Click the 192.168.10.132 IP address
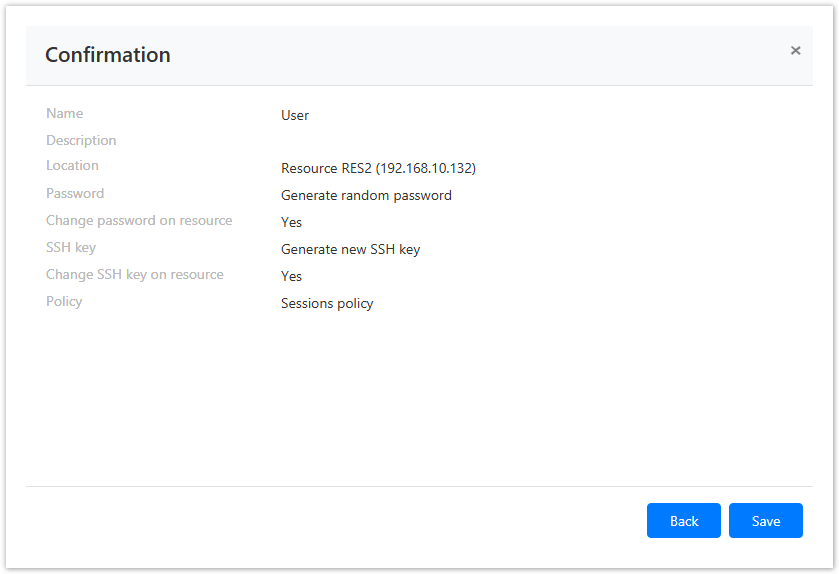Screen dimensions: 839x574 coord(425,168)
